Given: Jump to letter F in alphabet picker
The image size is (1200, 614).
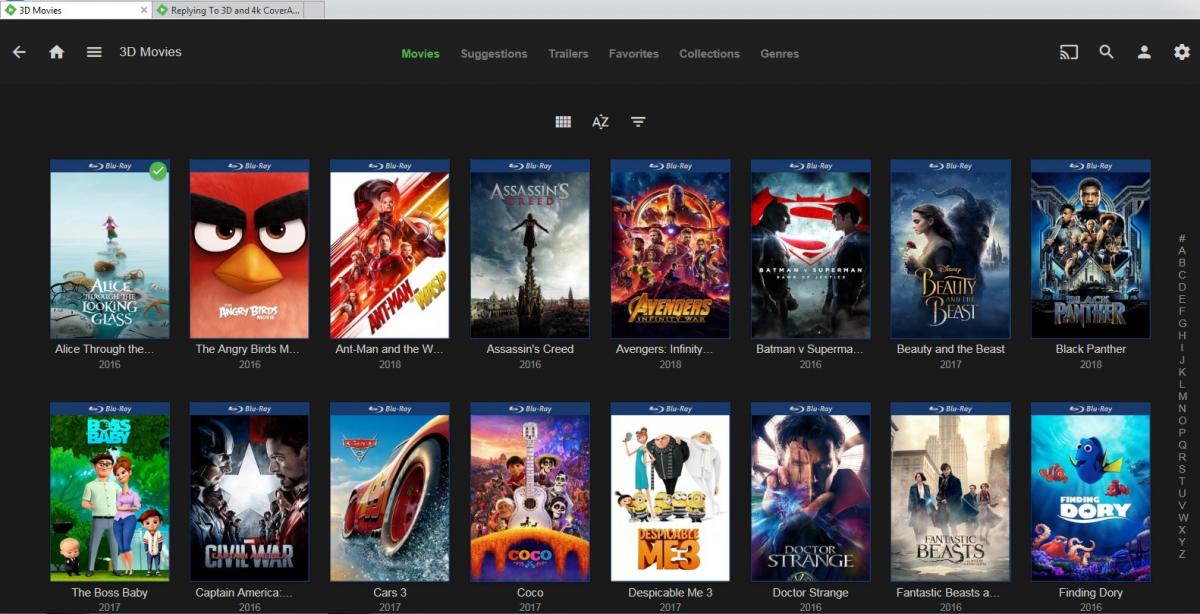Looking at the screenshot, I should coord(1182,311).
